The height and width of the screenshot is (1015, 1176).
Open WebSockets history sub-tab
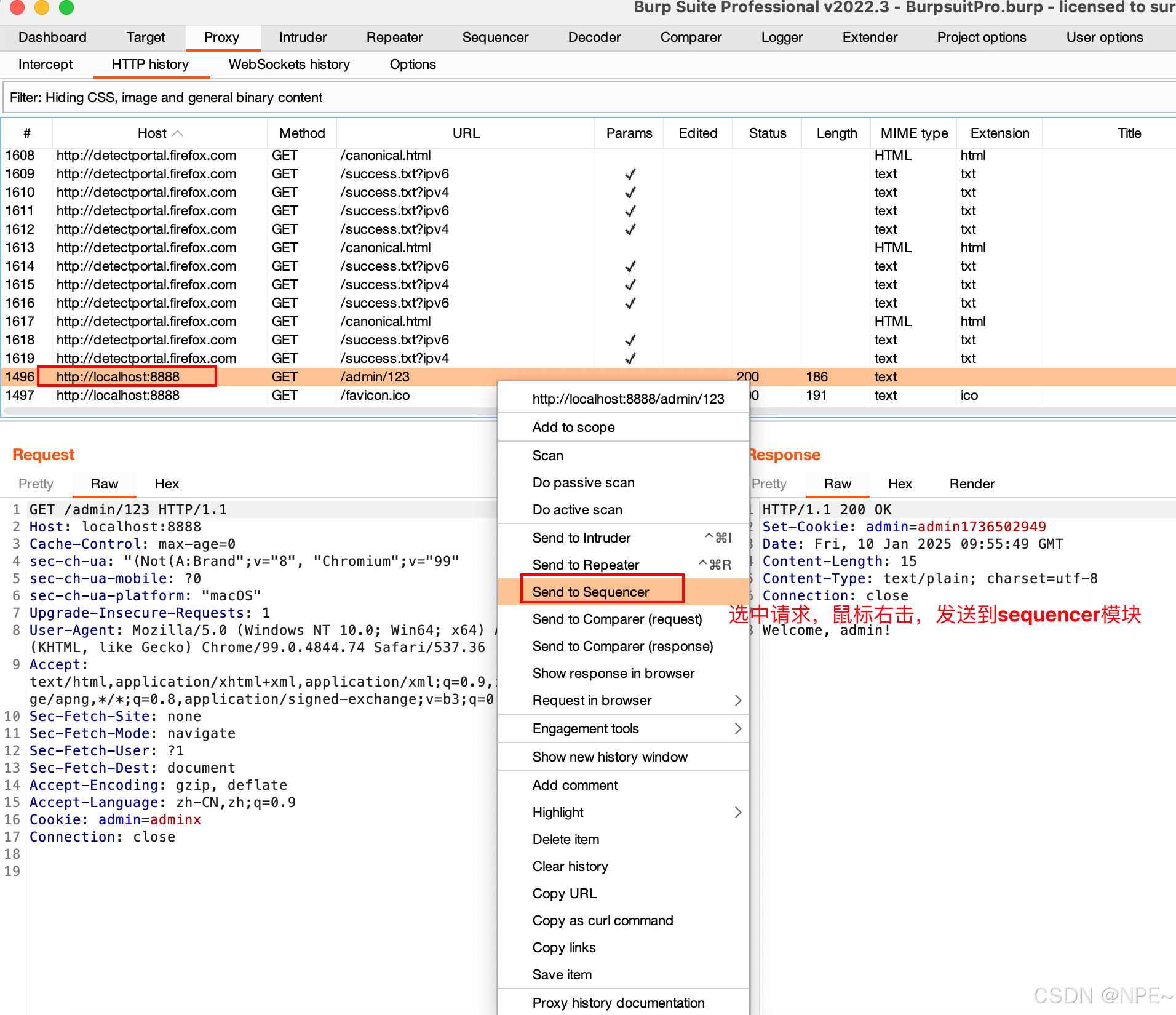289,65
